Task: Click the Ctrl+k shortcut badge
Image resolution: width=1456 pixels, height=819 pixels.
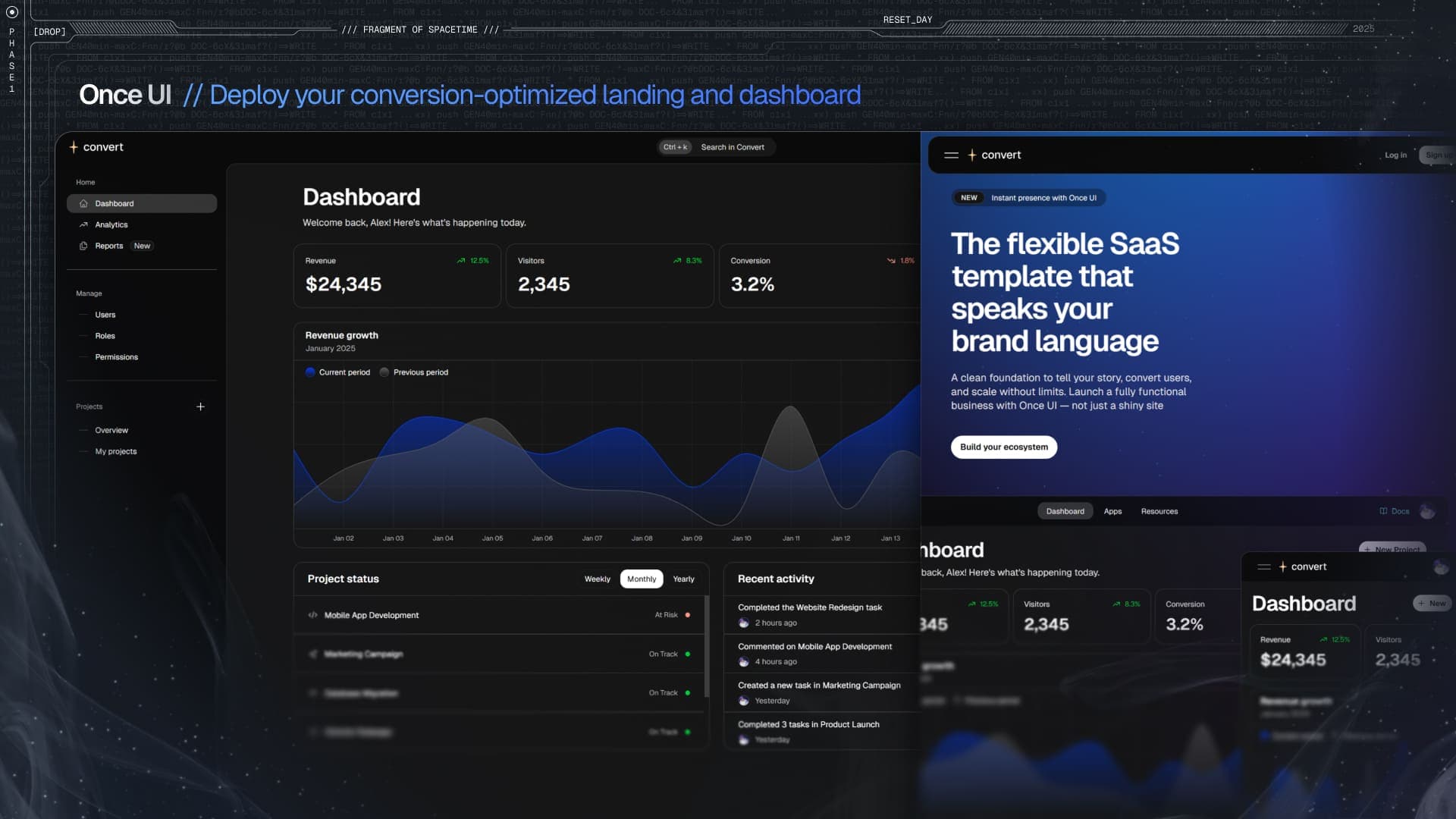Action: click(675, 147)
